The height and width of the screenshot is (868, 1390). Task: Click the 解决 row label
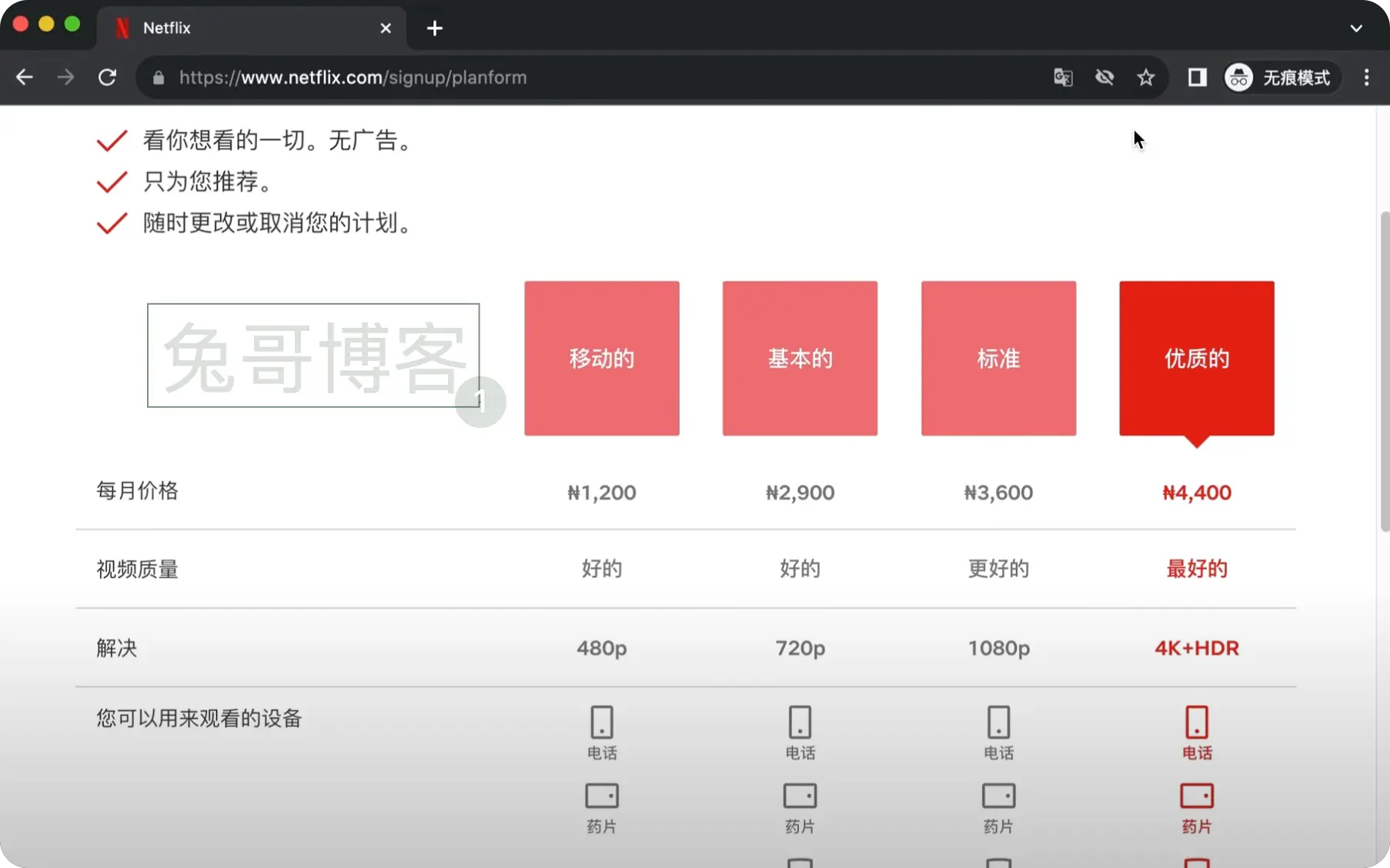coord(117,648)
